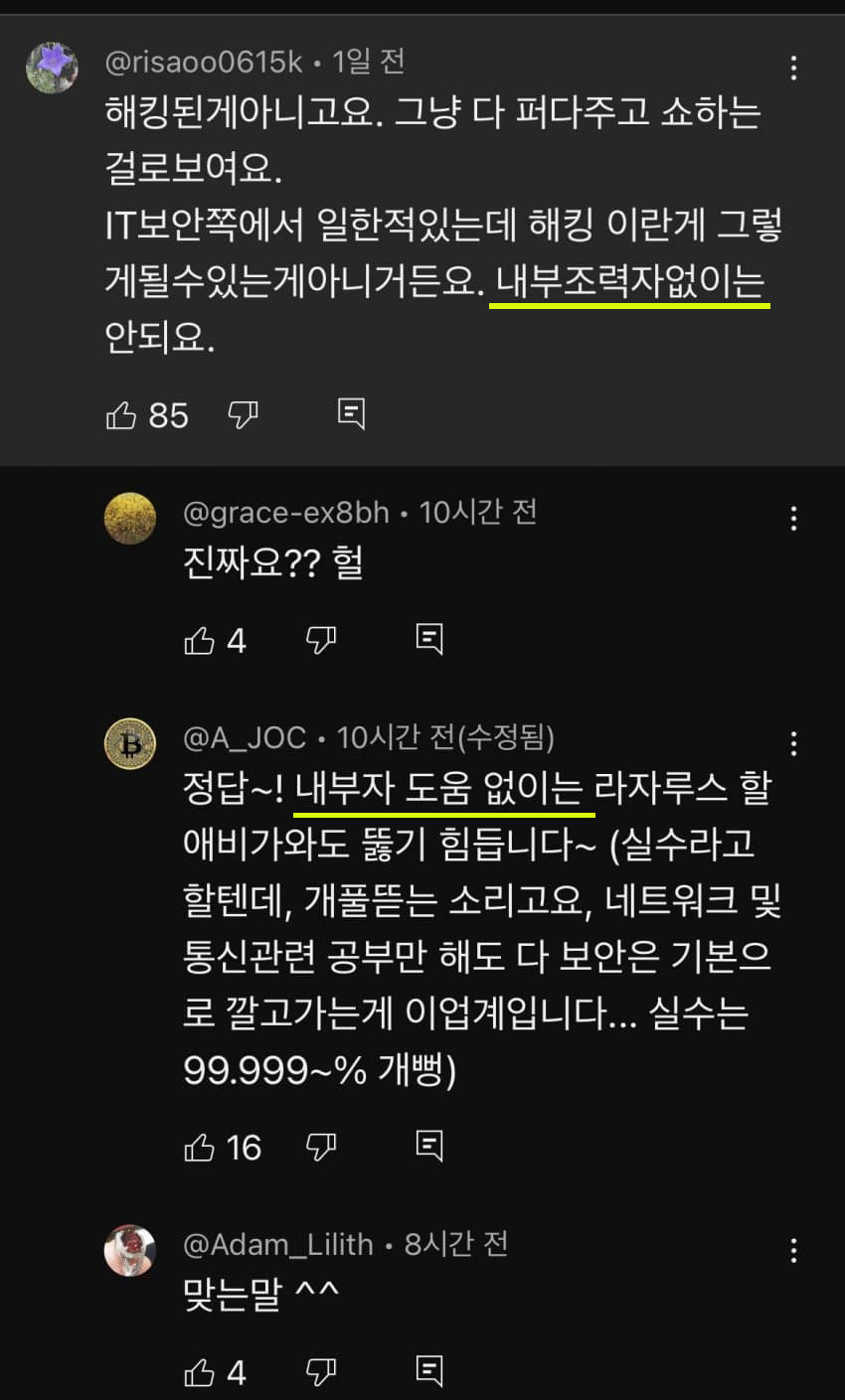
Task: Tap the @Adam_Lilith profile avatar
Action: [x=130, y=1250]
